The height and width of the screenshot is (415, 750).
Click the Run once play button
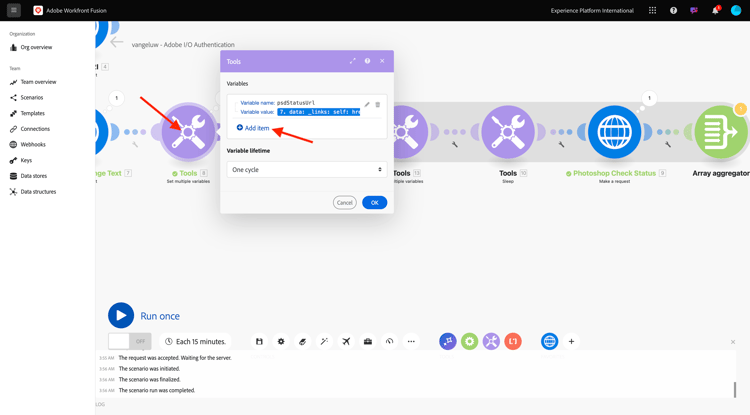[121, 316]
